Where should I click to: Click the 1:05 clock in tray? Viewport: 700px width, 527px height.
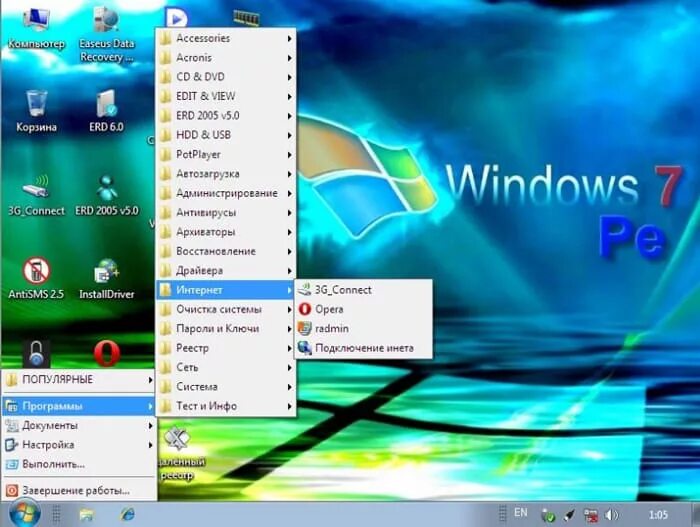click(658, 515)
